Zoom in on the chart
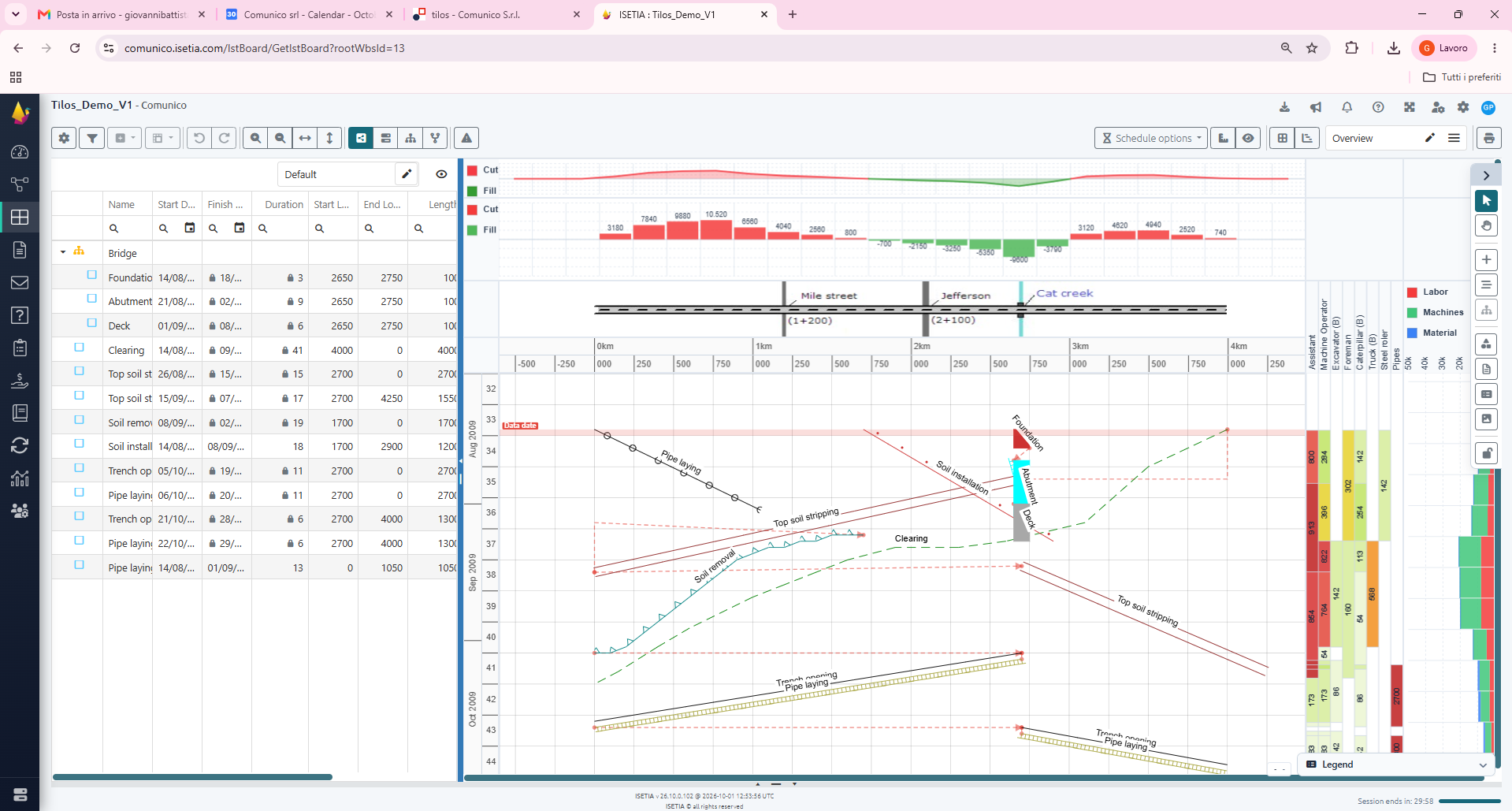The width and height of the screenshot is (1512, 811). pos(255,138)
